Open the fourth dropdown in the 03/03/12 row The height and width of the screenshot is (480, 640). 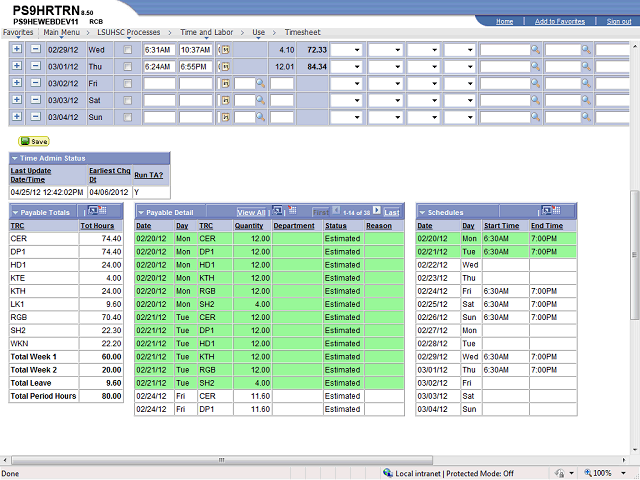pyautogui.click(x=459, y=100)
